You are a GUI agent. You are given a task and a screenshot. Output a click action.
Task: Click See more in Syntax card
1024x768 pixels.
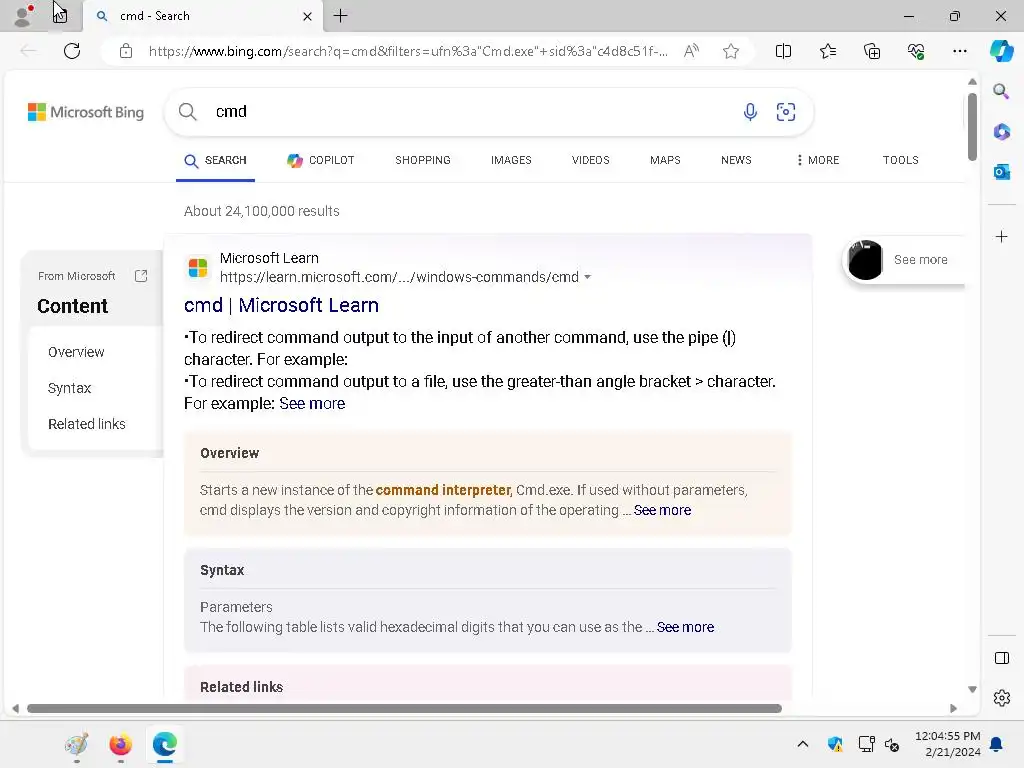(685, 627)
